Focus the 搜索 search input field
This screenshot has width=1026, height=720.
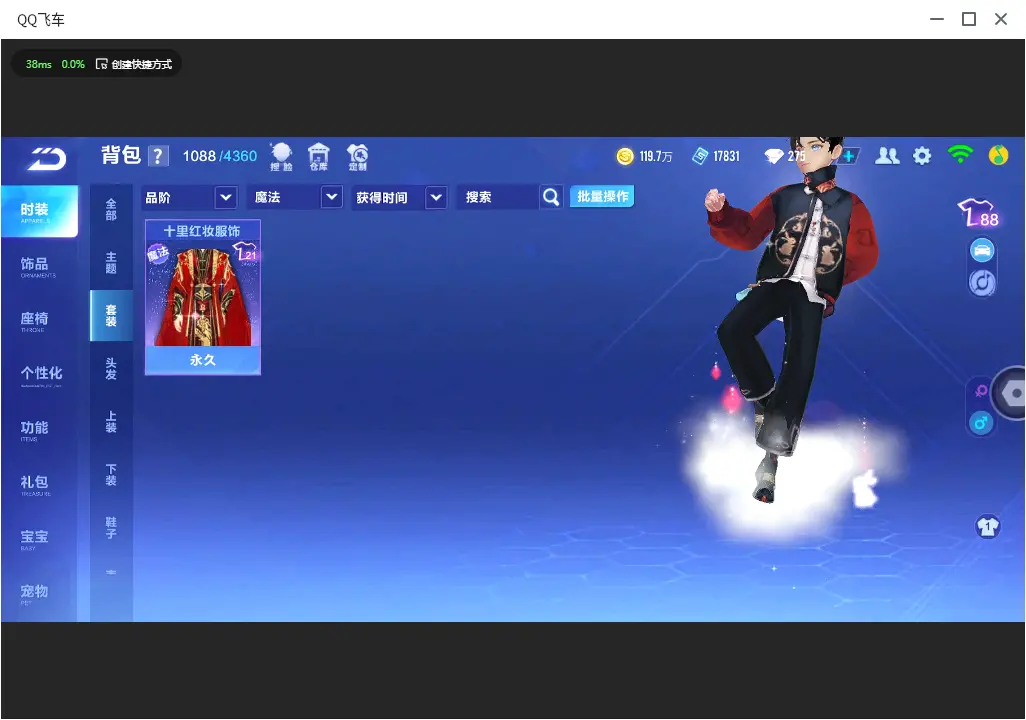pos(499,197)
